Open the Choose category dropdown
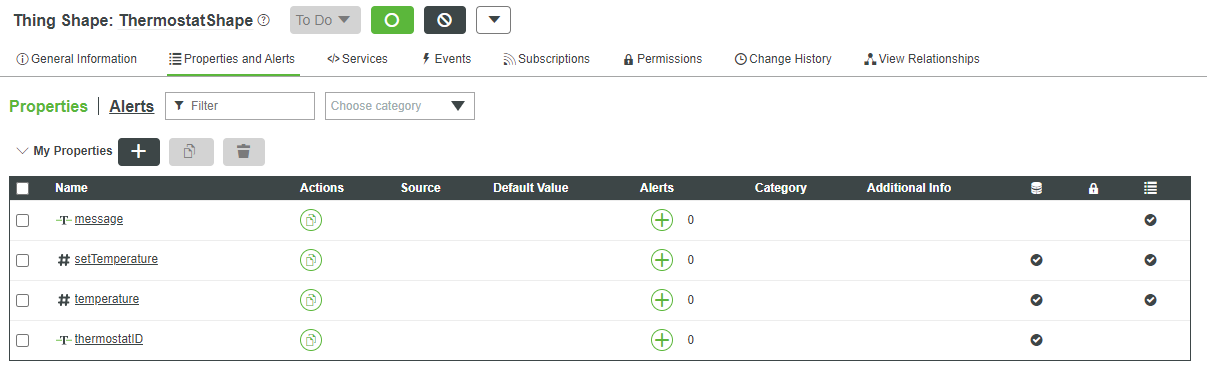This screenshot has height=372, width=1207. click(x=400, y=106)
